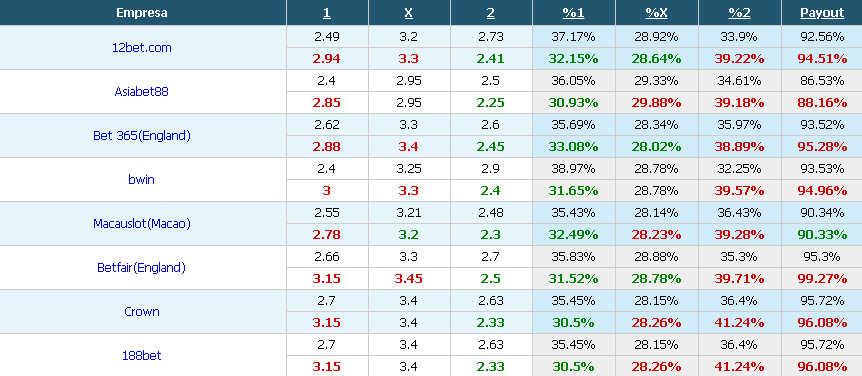Sort table by the X column header

tap(408, 13)
